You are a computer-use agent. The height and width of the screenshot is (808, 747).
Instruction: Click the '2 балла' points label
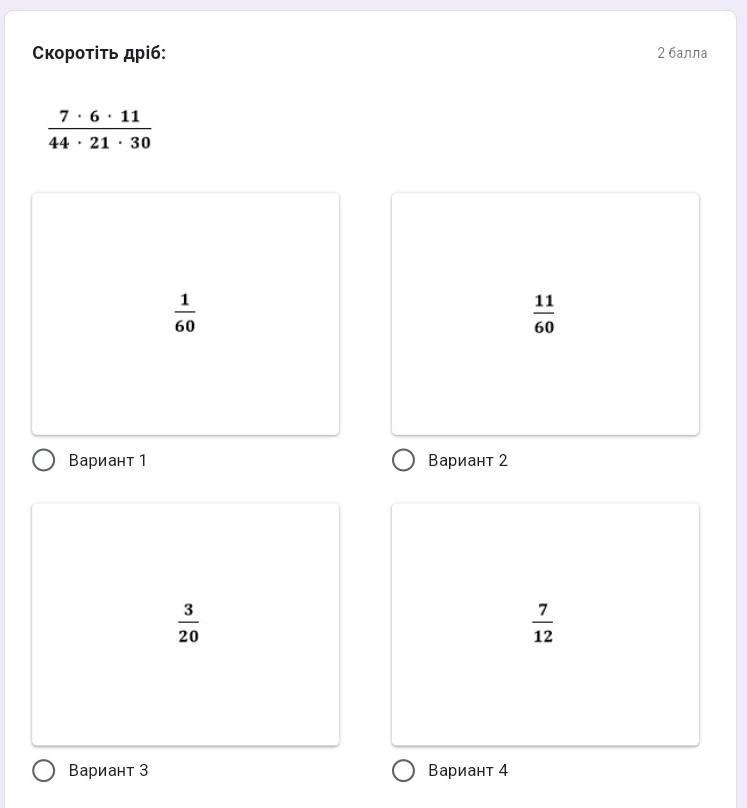(682, 53)
